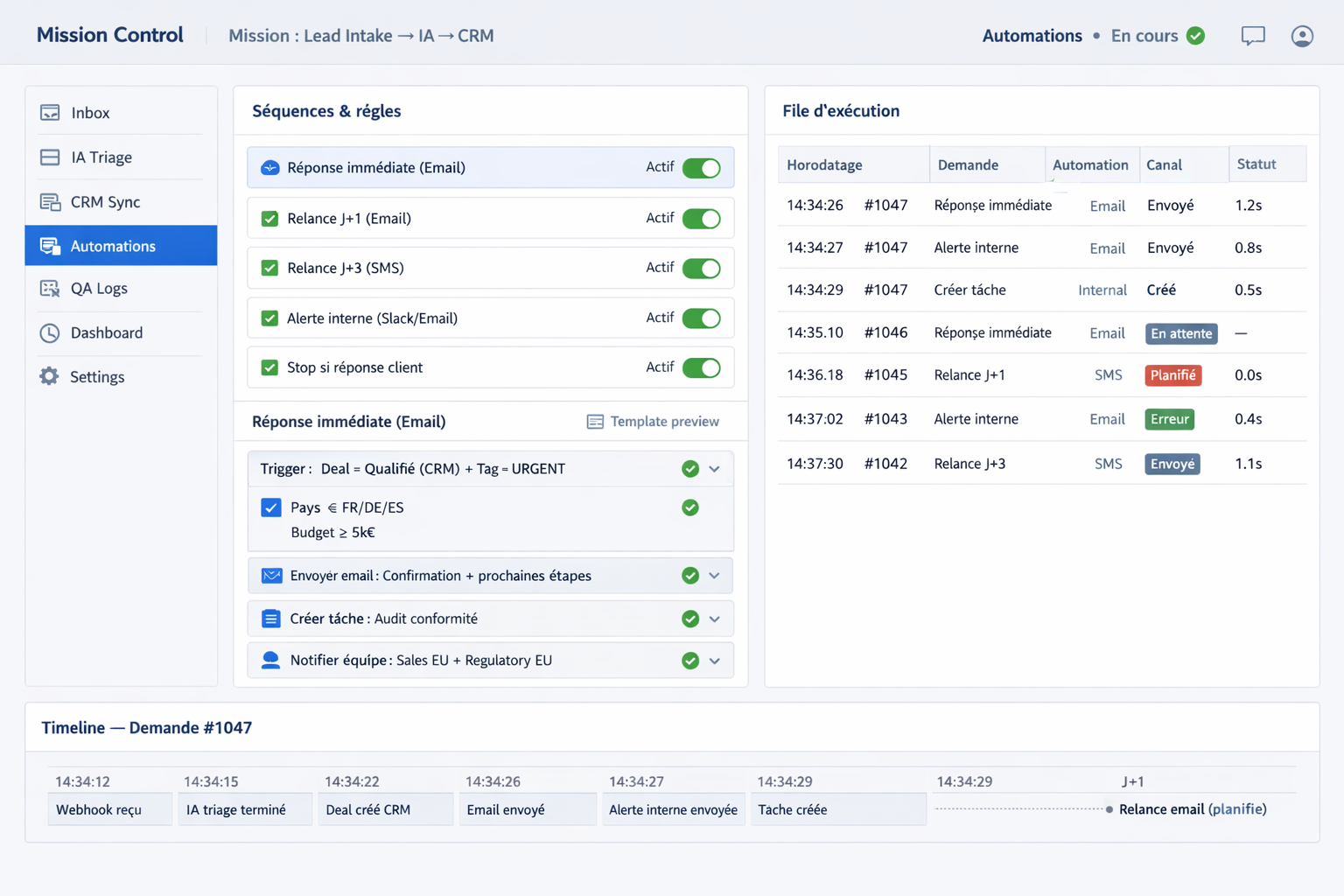
Task: Expand the Créer tâche Audit conformité chevron
Action: click(715, 619)
